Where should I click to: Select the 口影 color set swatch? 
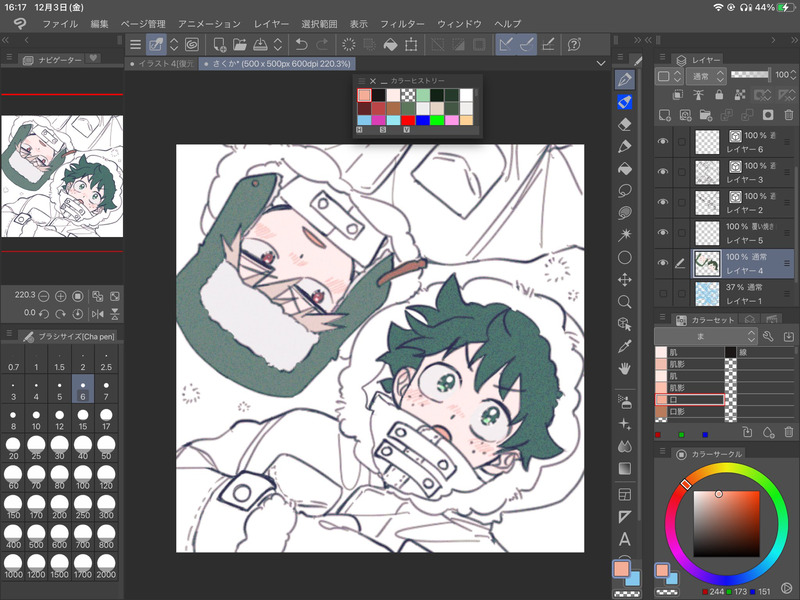click(689, 411)
